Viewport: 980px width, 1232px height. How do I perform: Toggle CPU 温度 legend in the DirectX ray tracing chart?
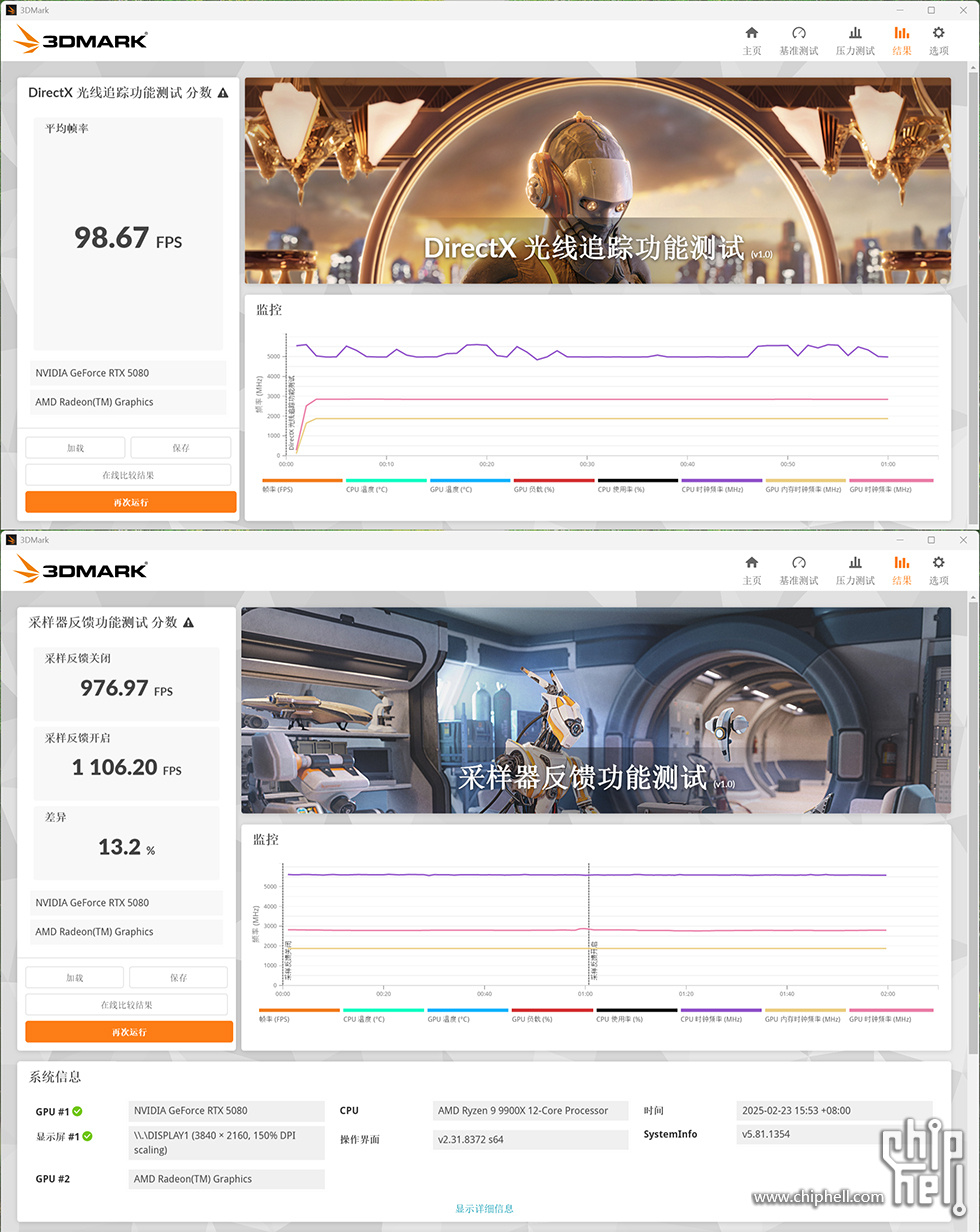click(387, 485)
